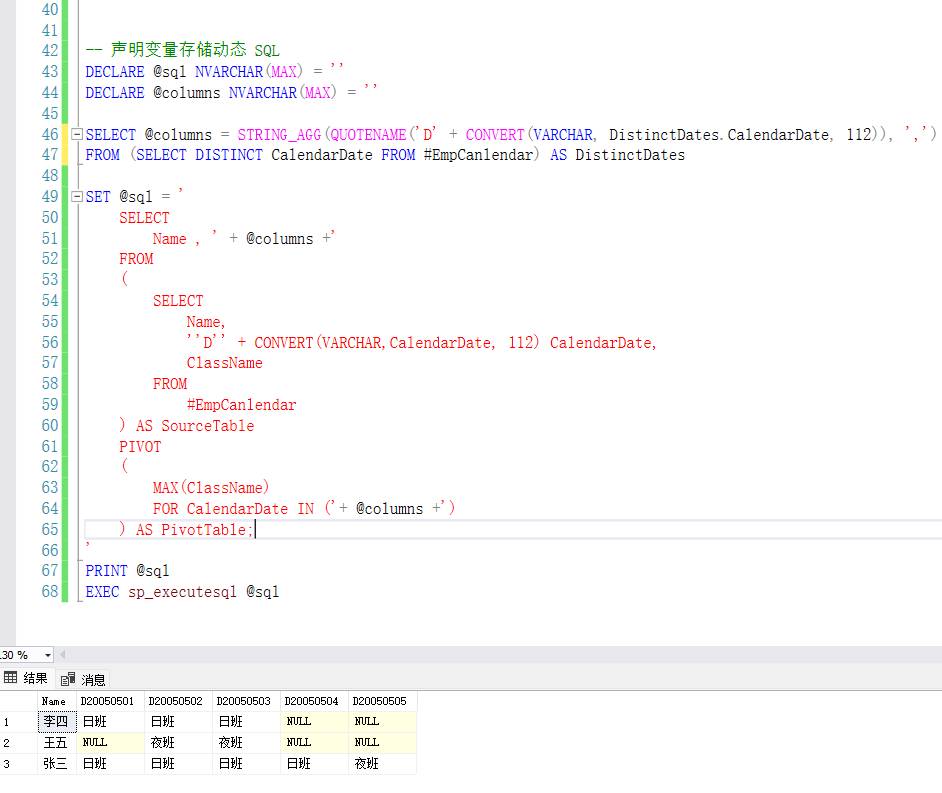This screenshot has height=793, width=942.
Task: Open the editor zoom percentage dropdown
Action: pyautogui.click(x=47, y=655)
